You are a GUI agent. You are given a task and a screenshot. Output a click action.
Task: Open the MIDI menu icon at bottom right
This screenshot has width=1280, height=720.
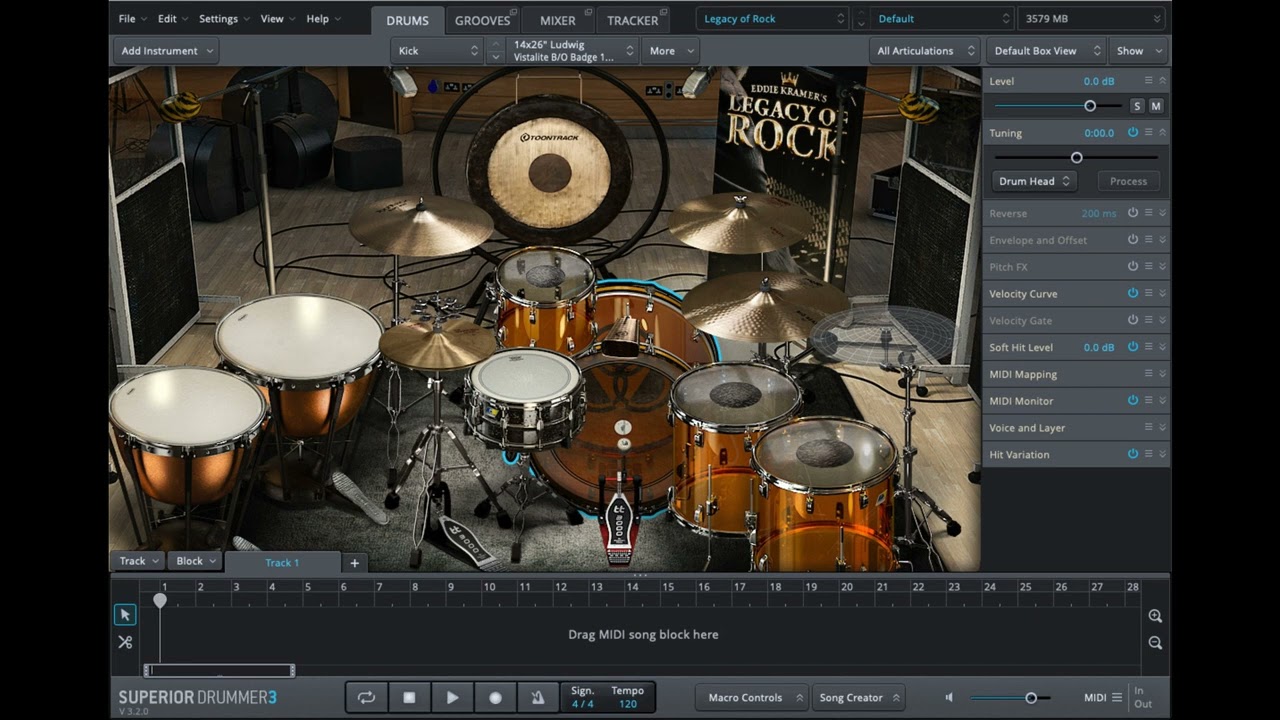[x=1116, y=698]
